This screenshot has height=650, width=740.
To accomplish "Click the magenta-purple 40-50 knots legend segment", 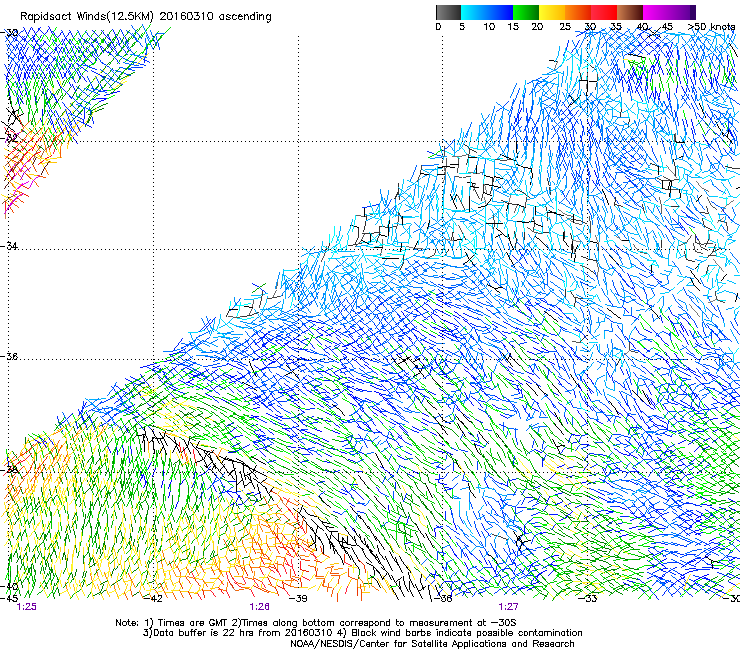I will 669,12.
